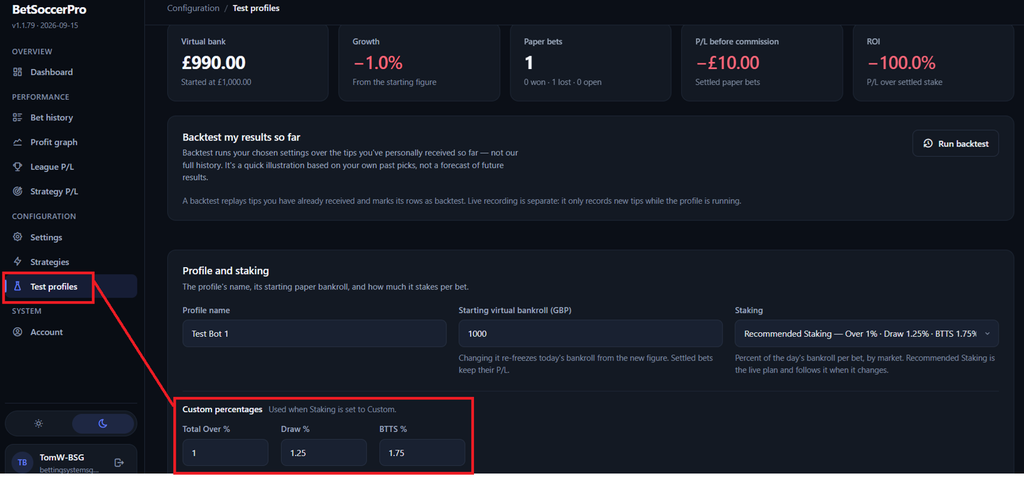Go to Configuration breadcrumb link

193,8
